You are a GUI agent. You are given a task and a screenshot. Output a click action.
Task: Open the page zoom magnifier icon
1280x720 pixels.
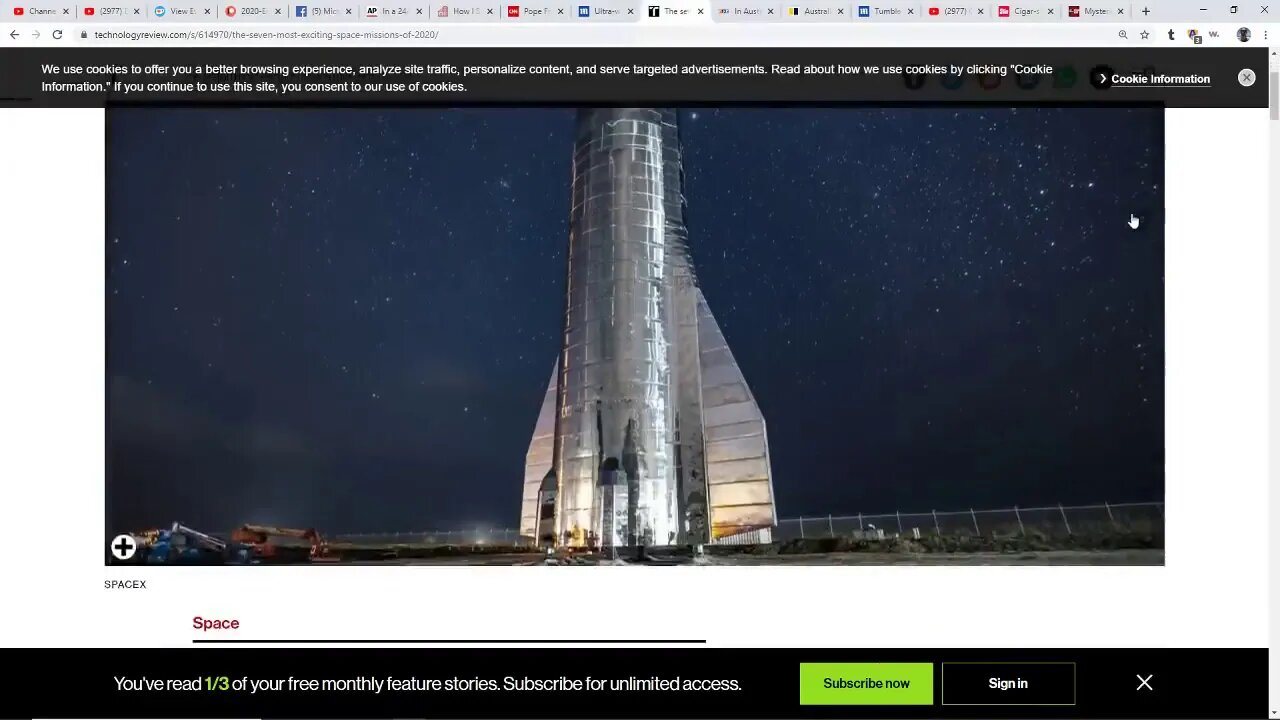click(x=1123, y=34)
